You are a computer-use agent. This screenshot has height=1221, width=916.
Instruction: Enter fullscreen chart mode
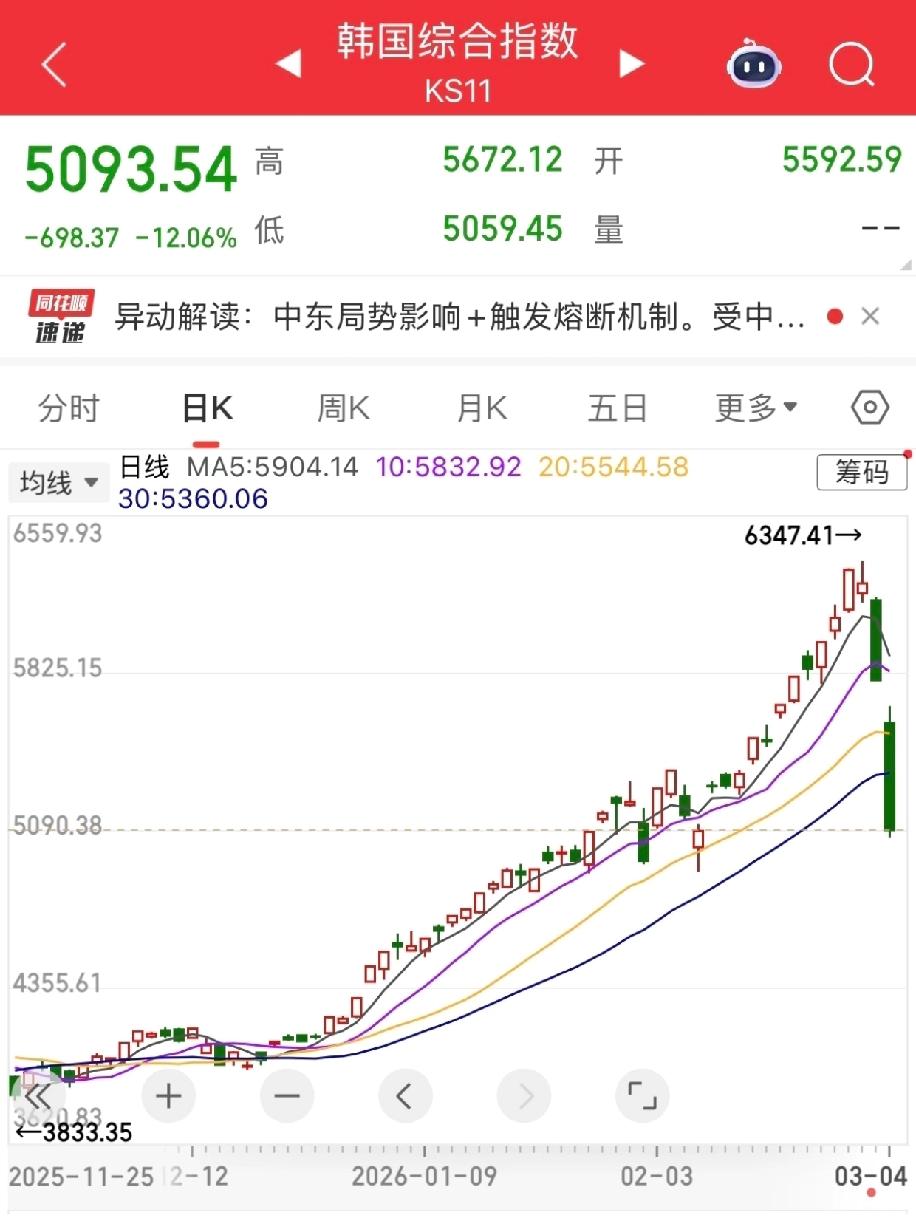point(642,1096)
